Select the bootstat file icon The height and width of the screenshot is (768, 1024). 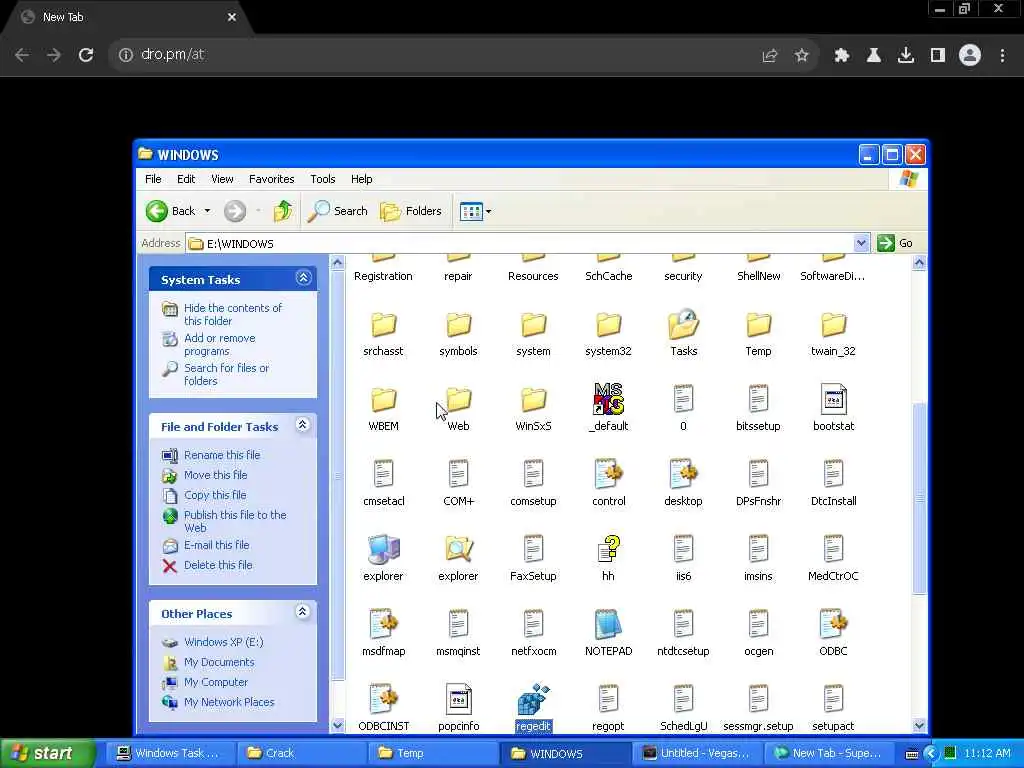tap(833, 400)
